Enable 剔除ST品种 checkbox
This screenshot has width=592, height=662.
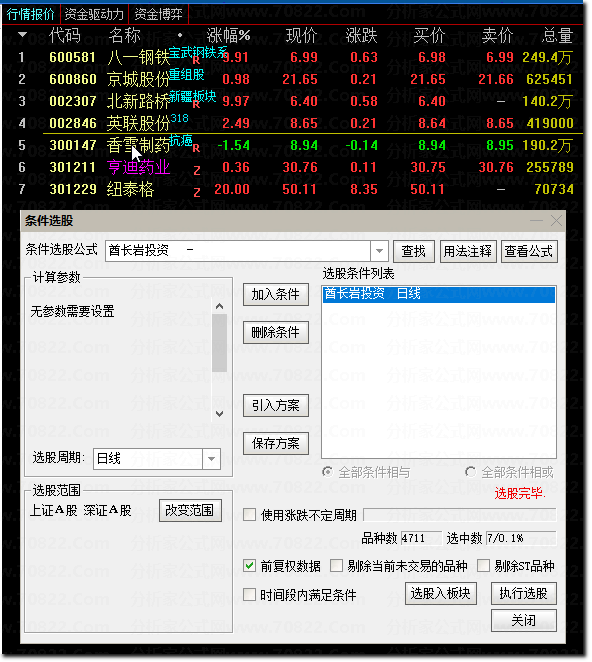[x=483, y=565]
